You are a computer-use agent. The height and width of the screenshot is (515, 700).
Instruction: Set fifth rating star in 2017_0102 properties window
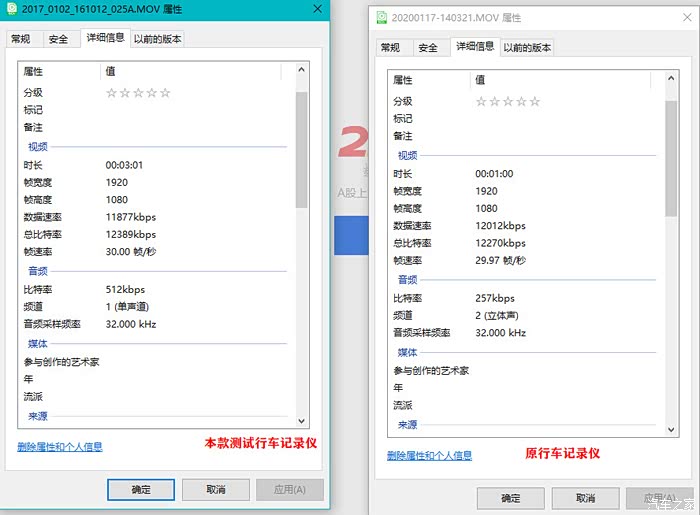[165, 93]
